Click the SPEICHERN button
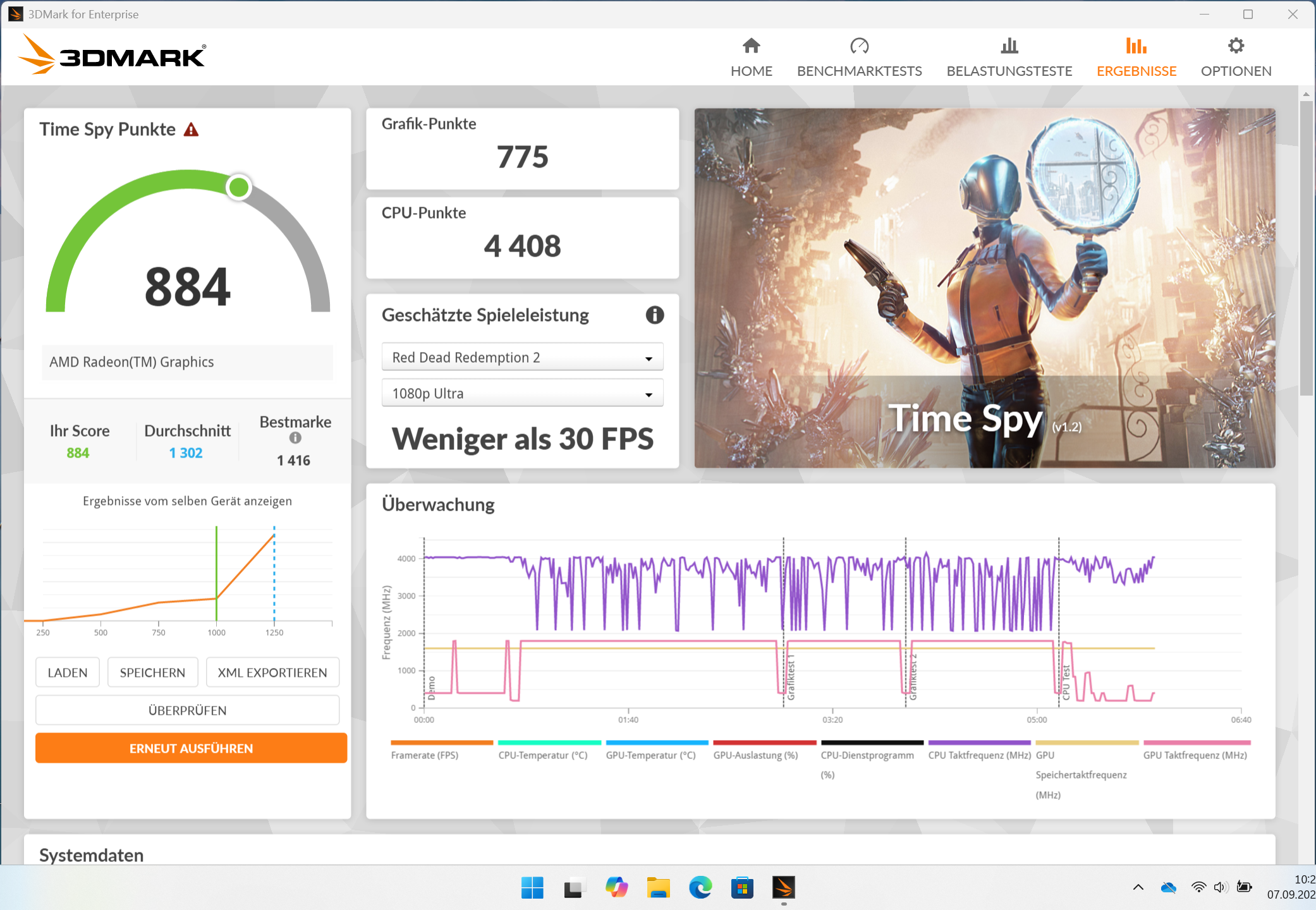1316x910 pixels. (x=152, y=672)
